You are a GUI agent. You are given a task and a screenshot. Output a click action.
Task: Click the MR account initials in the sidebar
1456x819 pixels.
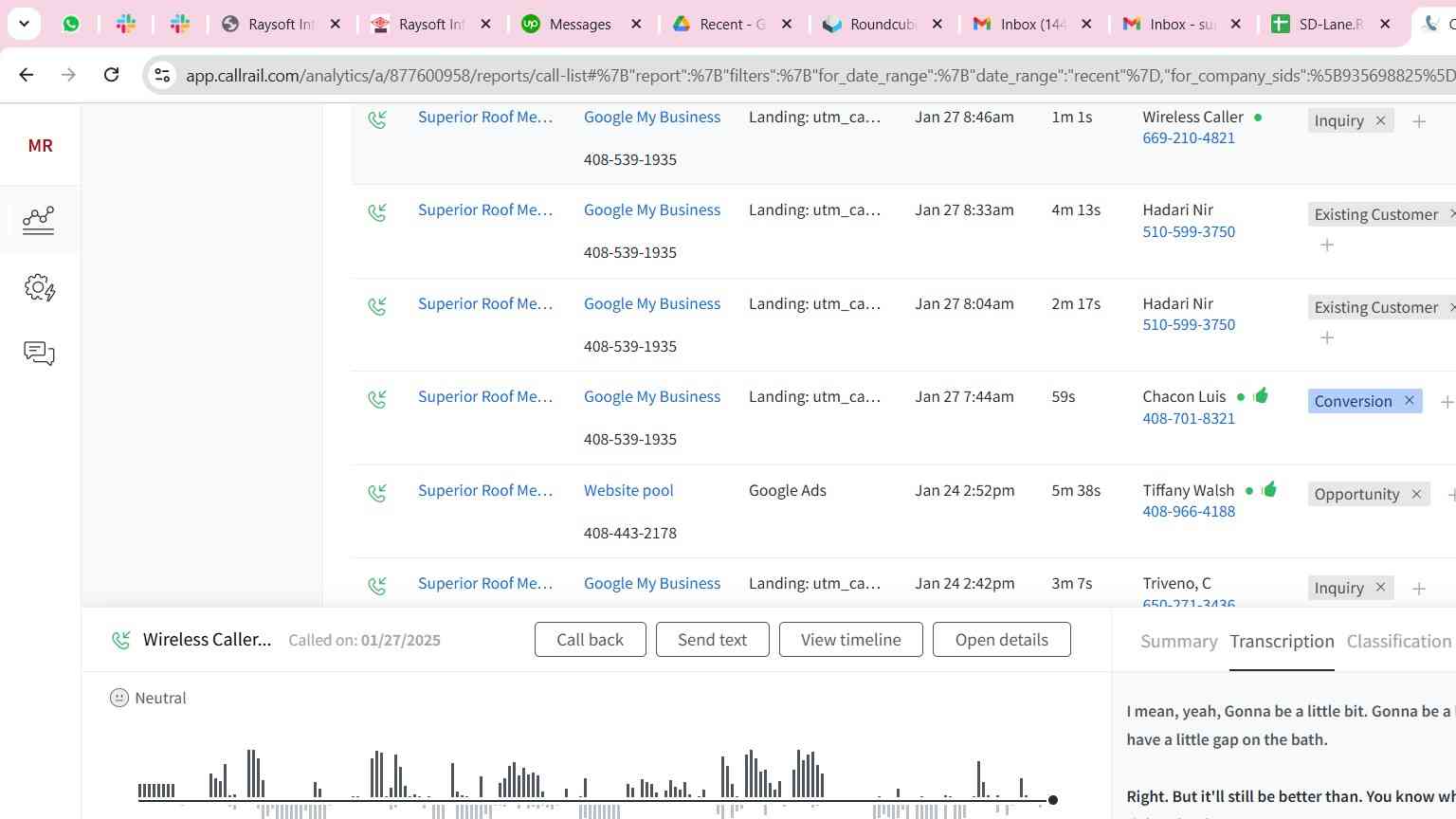tap(40, 146)
